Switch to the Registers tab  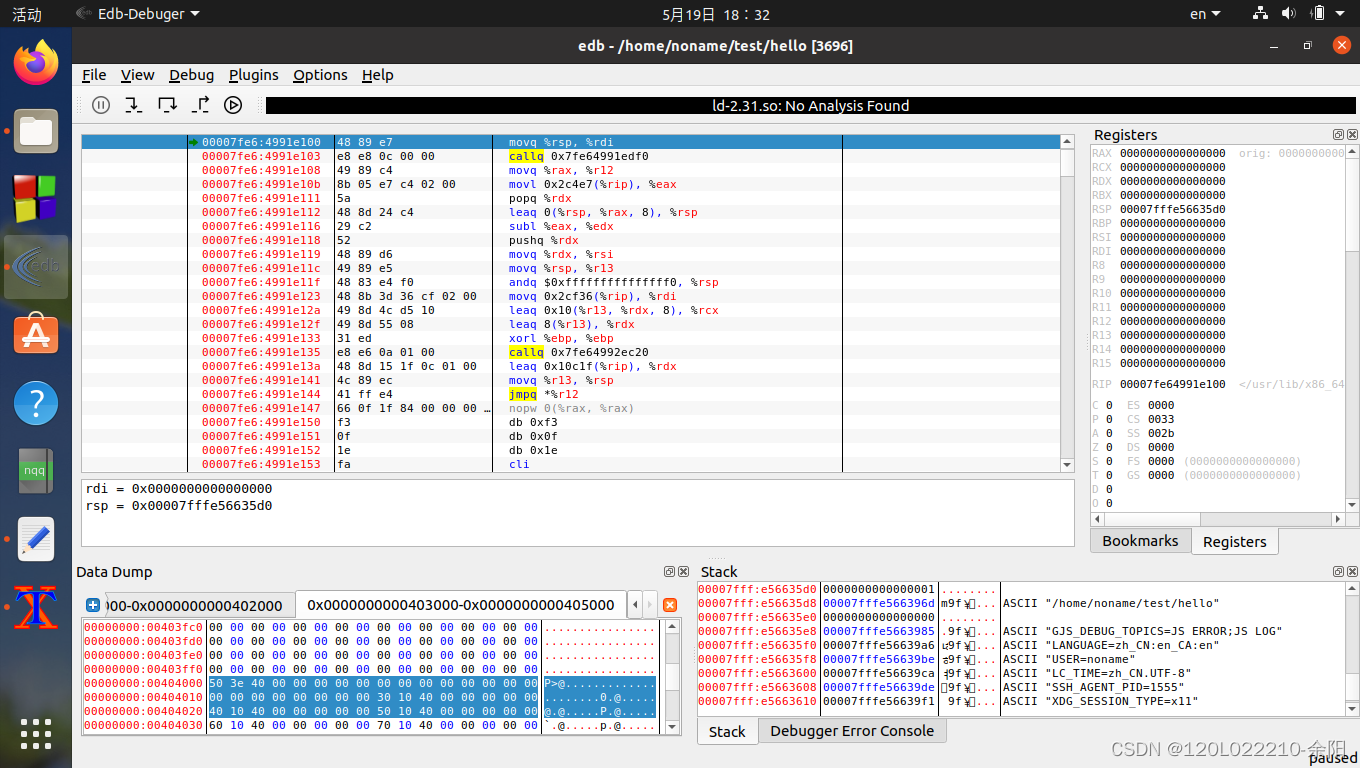[x=1234, y=541]
